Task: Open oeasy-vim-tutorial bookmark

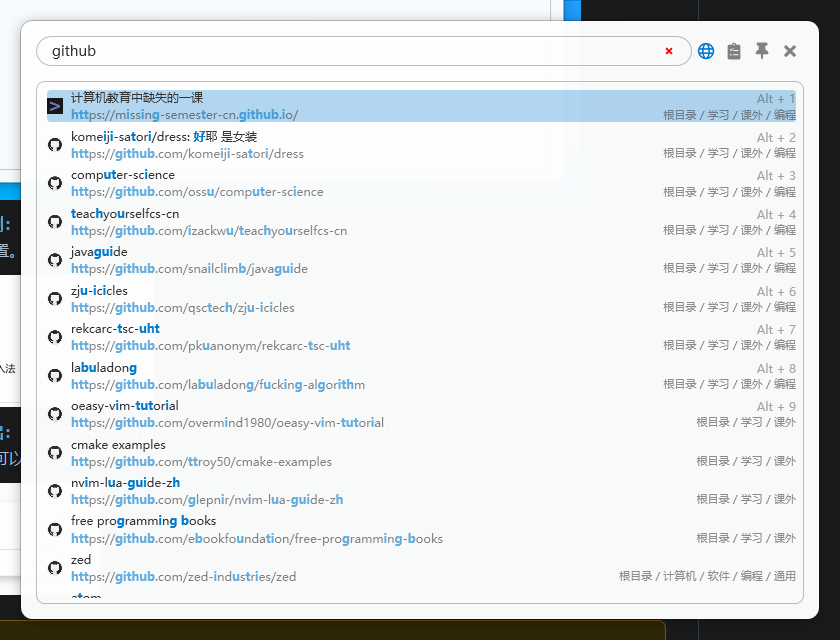Action: click(125, 406)
